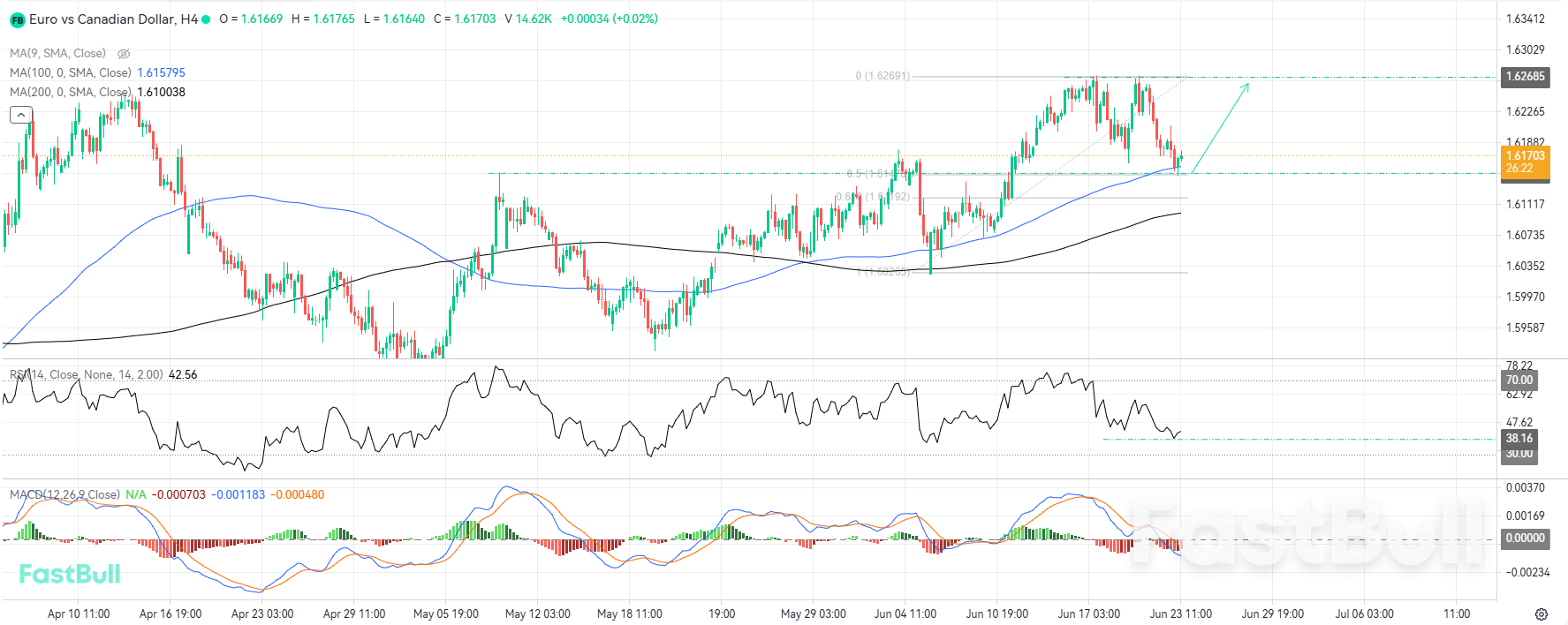
Task: Click the Jun 23 11:00 time label
Action: pyautogui.click(x=1181, y=614)
